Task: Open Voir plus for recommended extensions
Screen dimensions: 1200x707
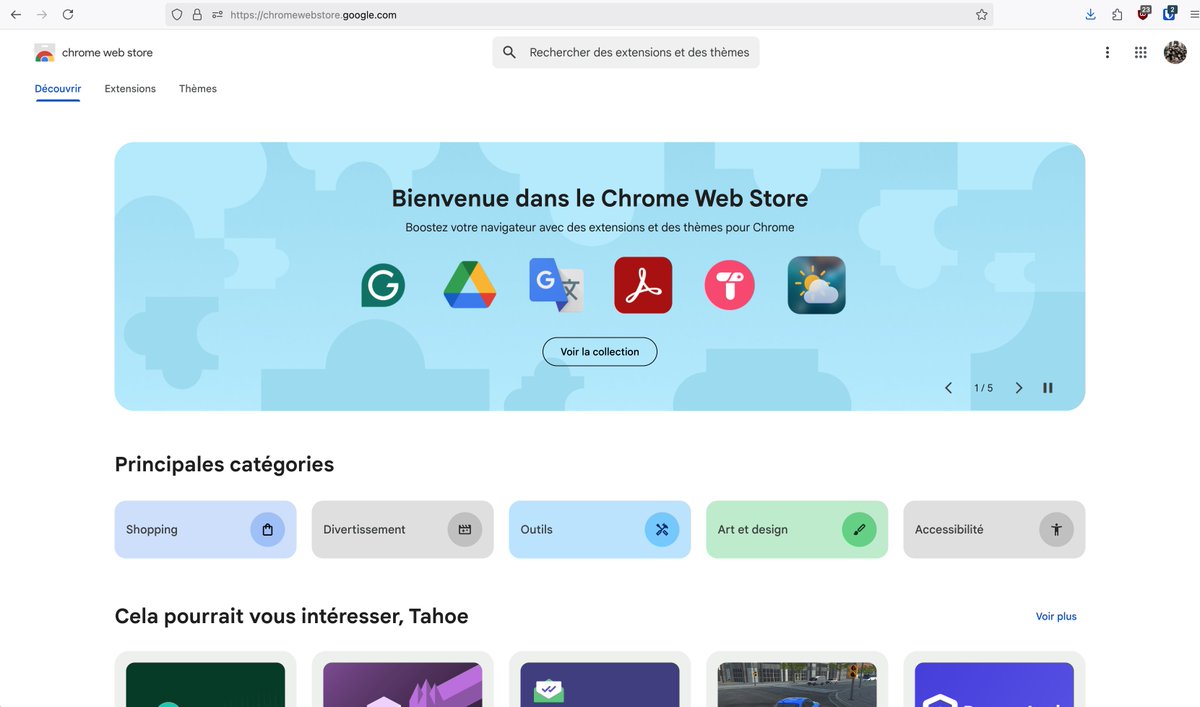Action: coord(1056,616)
